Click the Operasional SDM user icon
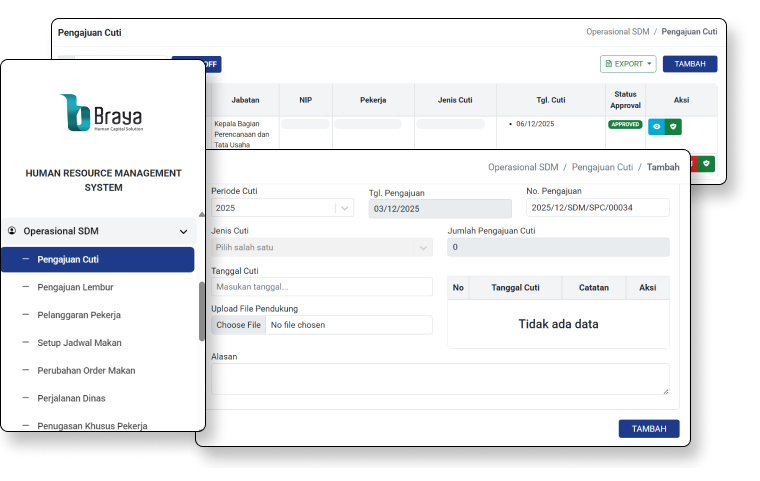 click(x=12, y=231)
